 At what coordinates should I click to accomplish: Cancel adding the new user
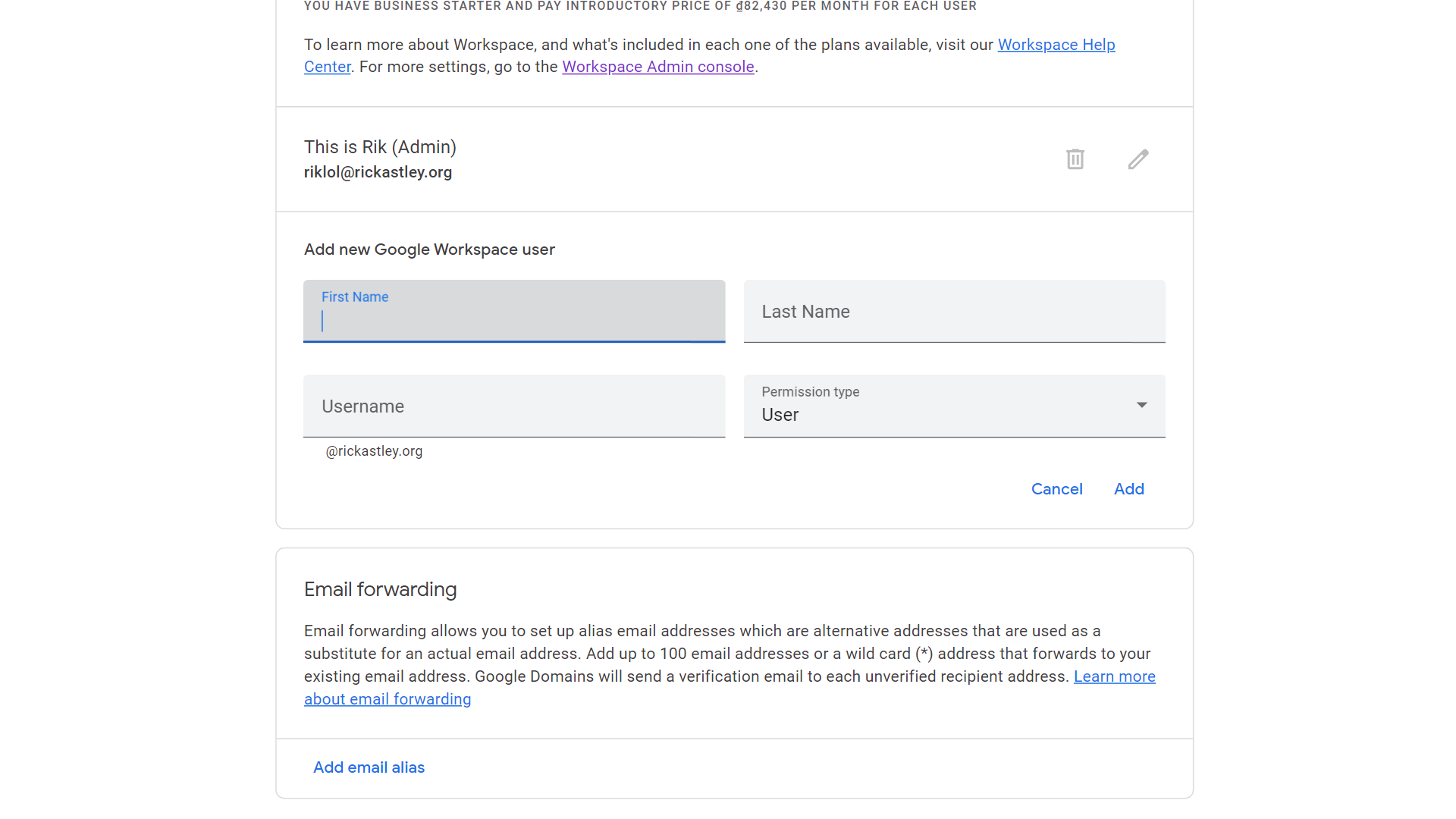(1057, 489)
